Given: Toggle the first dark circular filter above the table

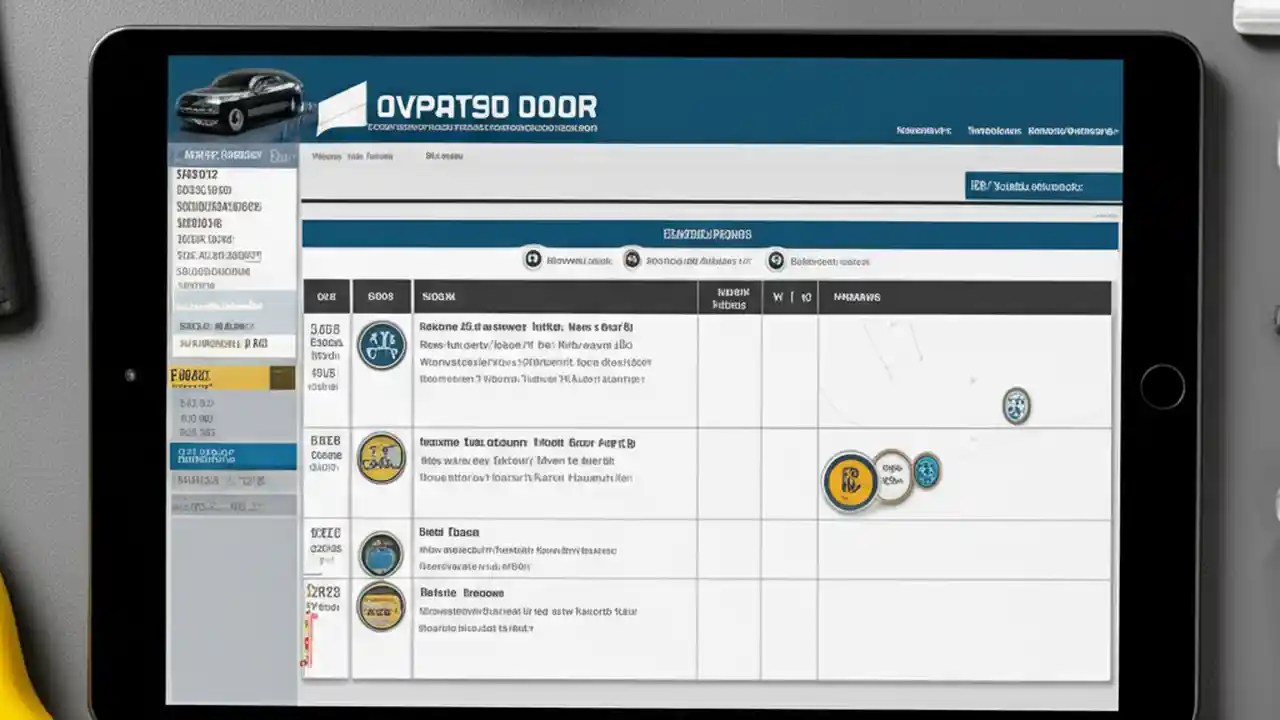Looking at the screenshot, I should point(532,259).
